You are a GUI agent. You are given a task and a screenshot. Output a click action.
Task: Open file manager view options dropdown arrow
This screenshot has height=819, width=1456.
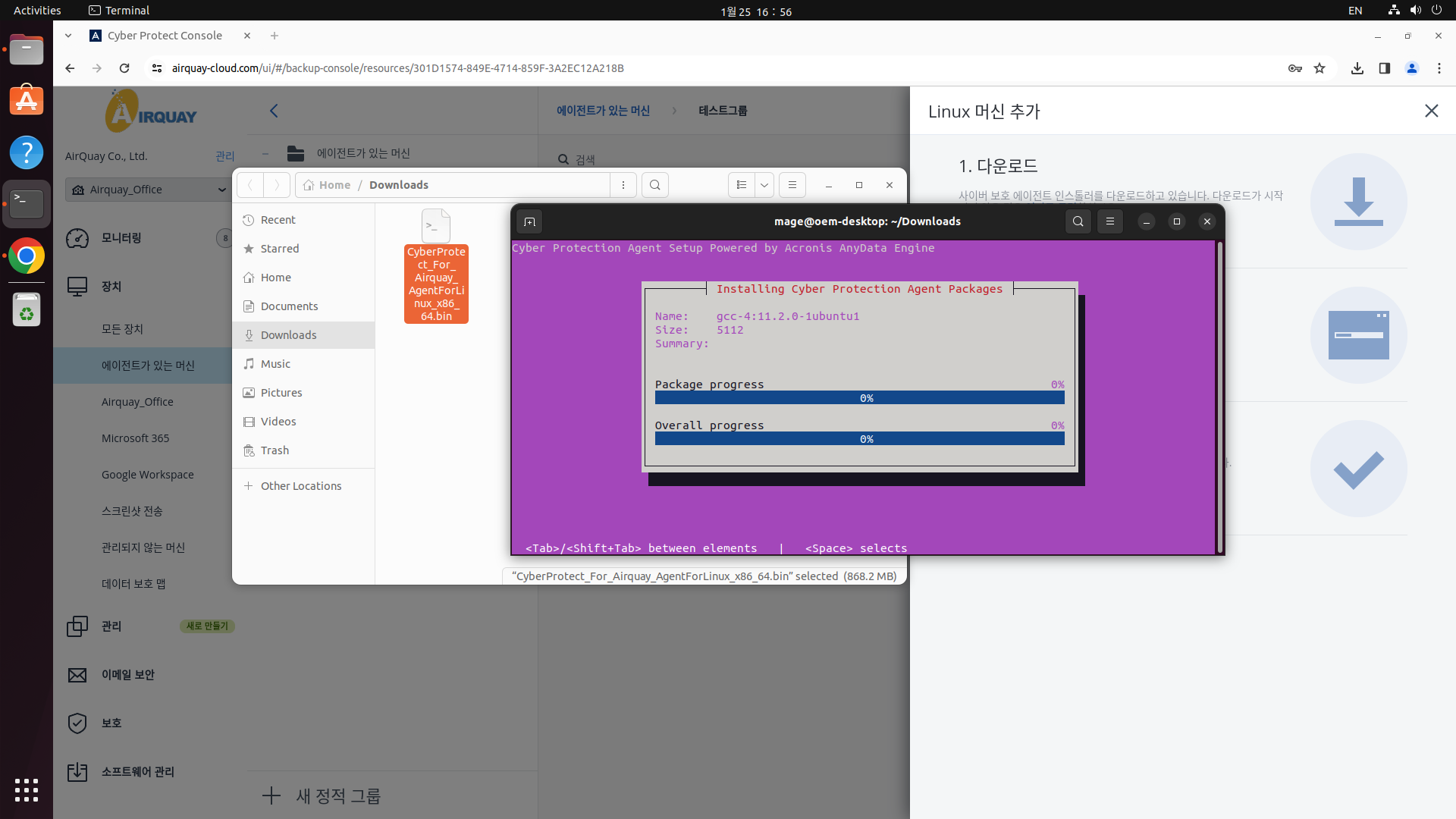point(764,185)
